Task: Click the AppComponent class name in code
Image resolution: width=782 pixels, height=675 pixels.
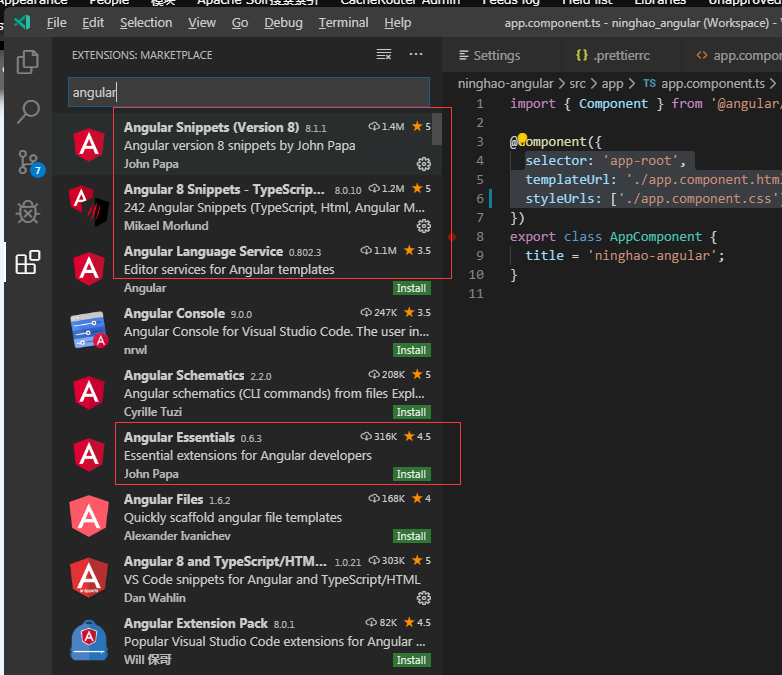Action: click(655, 236)
